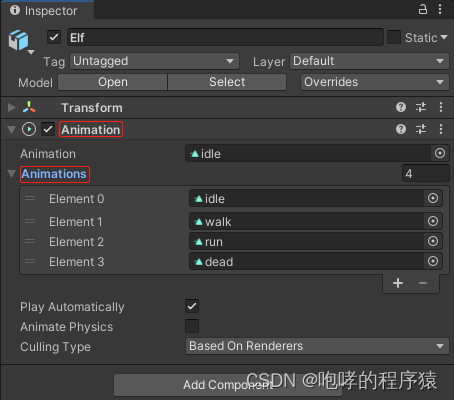Enable the Static checkbox
The width and height of the screenshot is (454, 400).
[394, 37]
